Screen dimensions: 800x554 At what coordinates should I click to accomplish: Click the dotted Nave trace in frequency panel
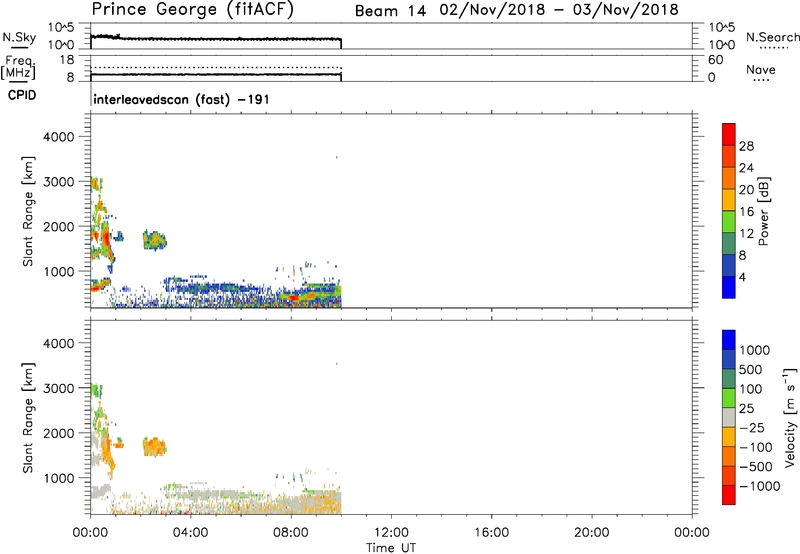215,67
